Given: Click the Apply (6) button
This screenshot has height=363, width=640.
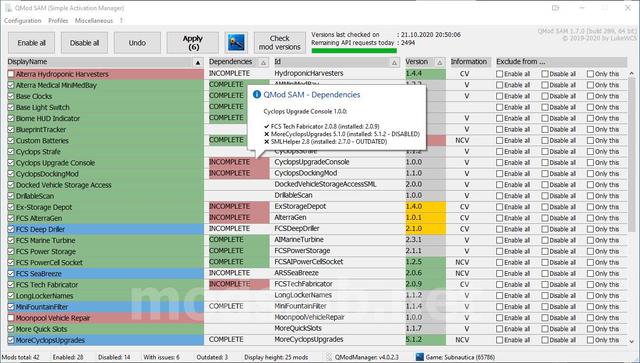Looking at the screenshot, I should coord(193,42).
